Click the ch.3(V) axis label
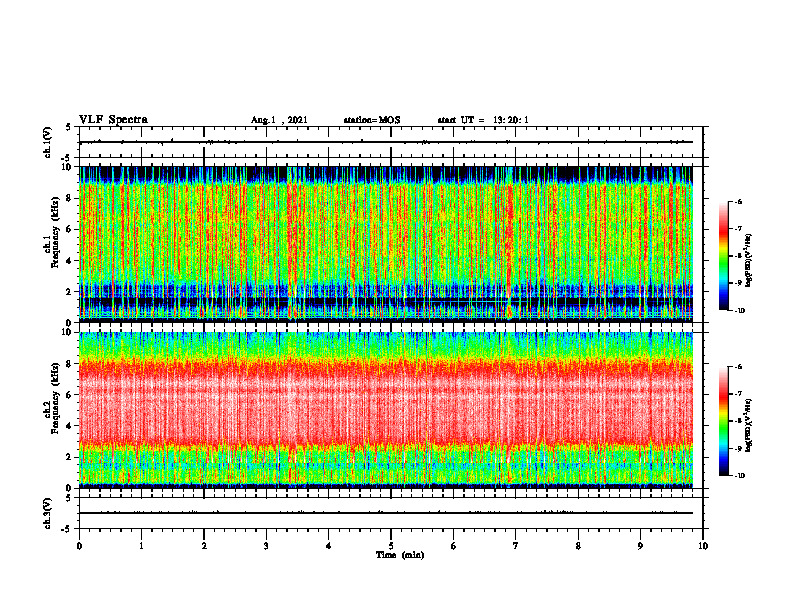792x612 pixels. click(47, 513)
